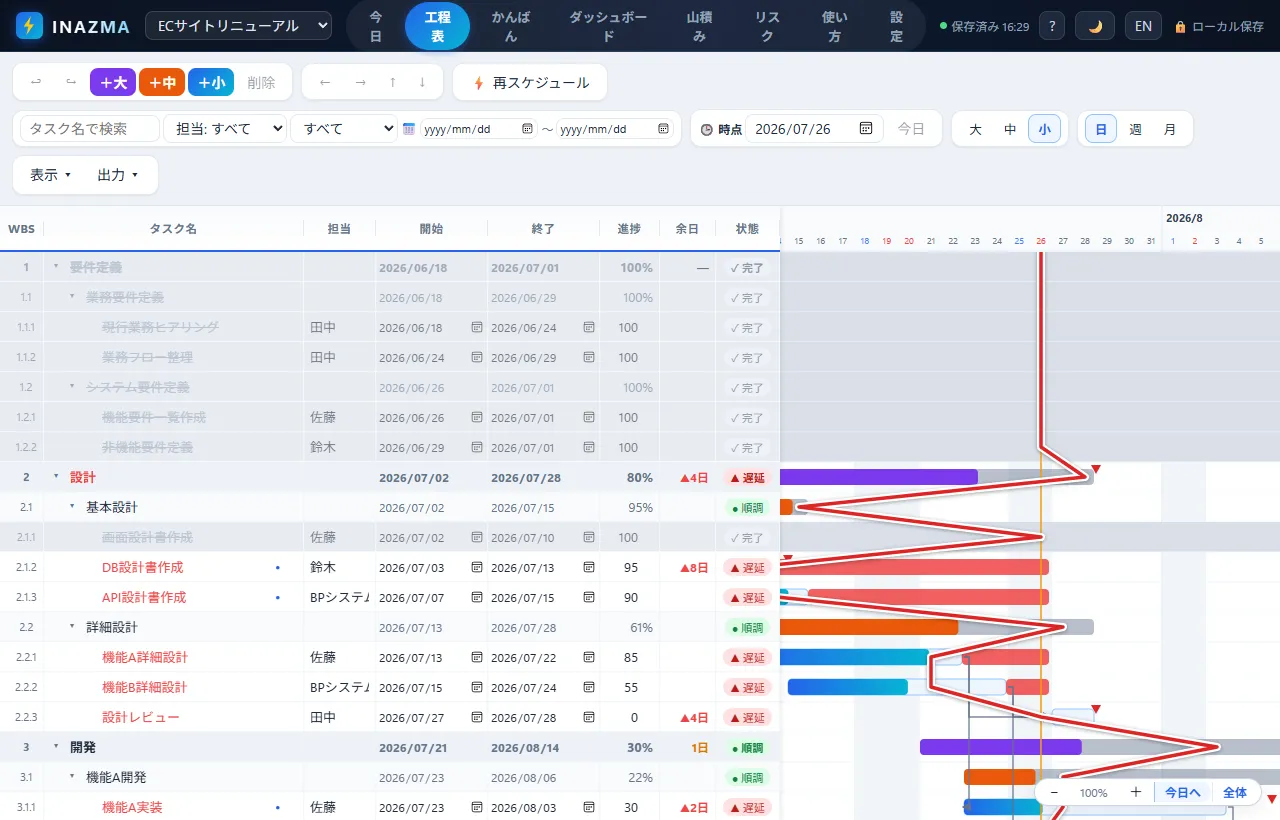Click the 再スケジュール button
The width and height of the screenshot is (1280, 820).
click(x=530, y=83)
